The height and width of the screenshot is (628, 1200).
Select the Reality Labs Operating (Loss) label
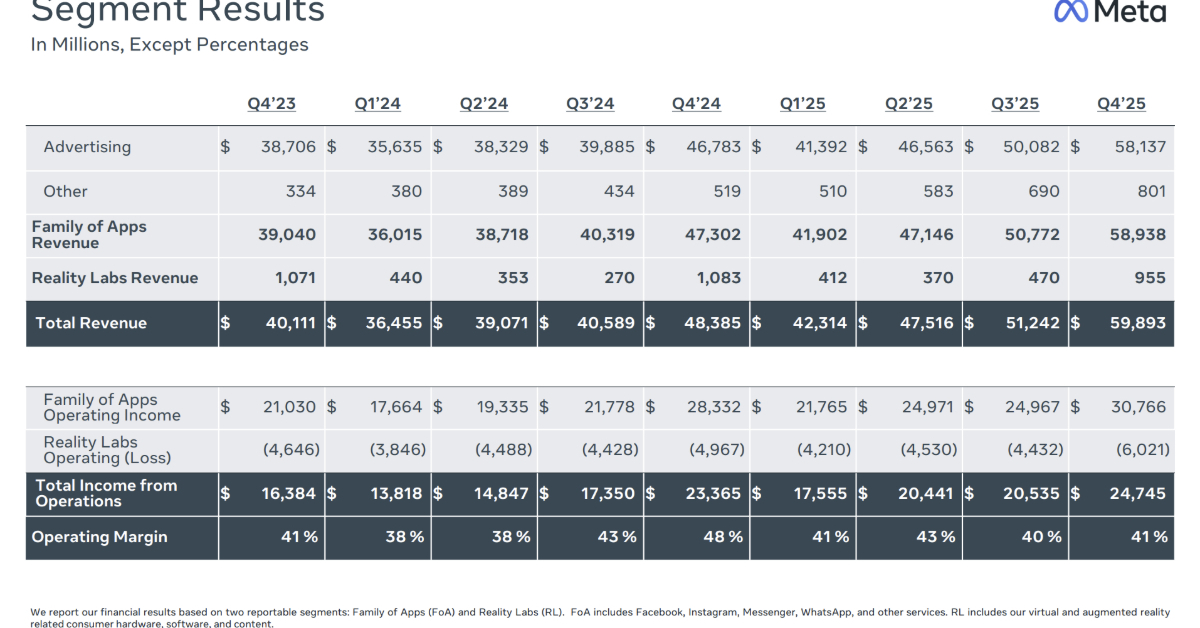coord(107,450)
